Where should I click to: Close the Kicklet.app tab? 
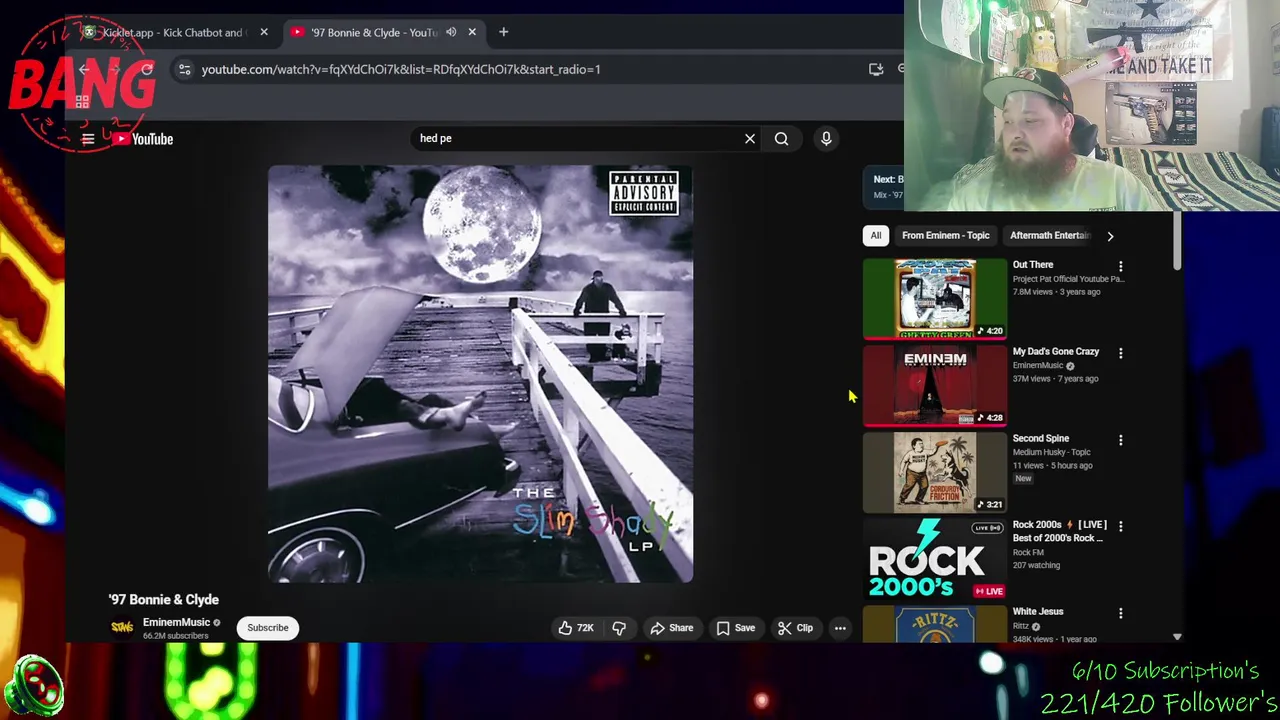pos(264,32)
